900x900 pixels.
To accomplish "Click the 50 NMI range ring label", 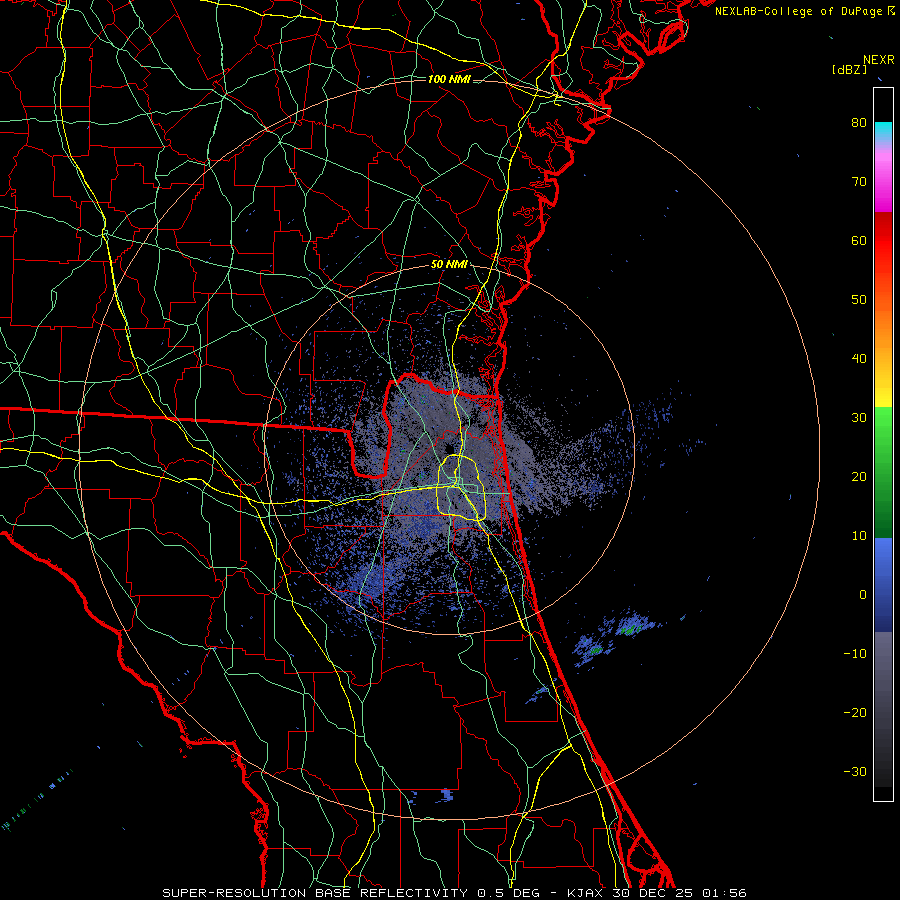I will click(x=449, y=265).
